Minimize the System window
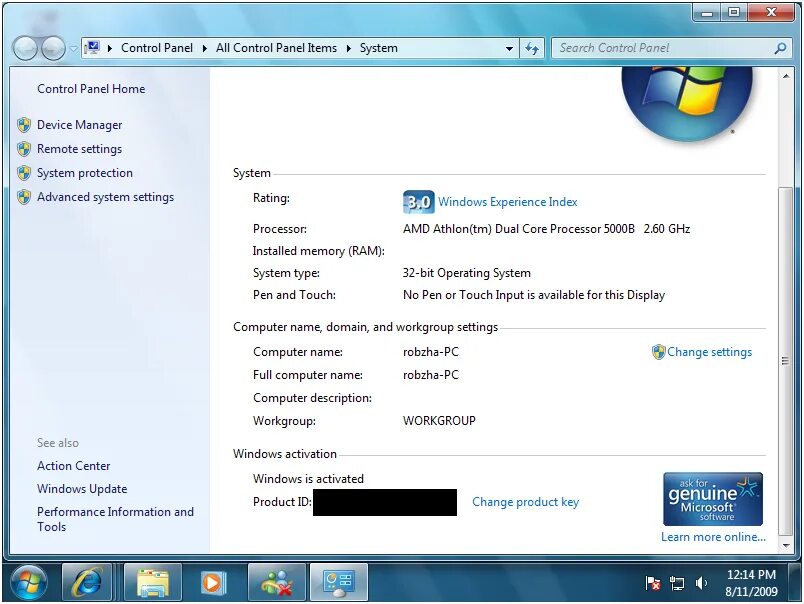Viewport: 804px width, 604px height. coord(707,12)
